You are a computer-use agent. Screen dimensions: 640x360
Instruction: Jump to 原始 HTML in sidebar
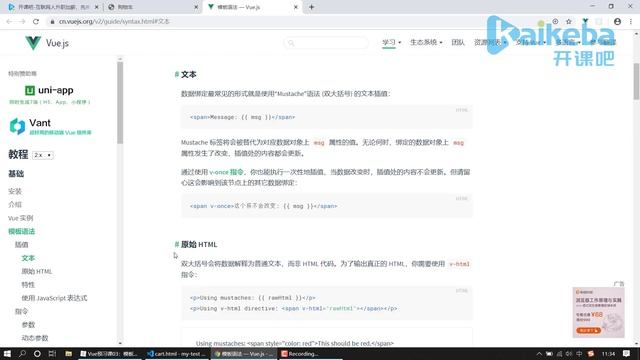pos(37,271)
